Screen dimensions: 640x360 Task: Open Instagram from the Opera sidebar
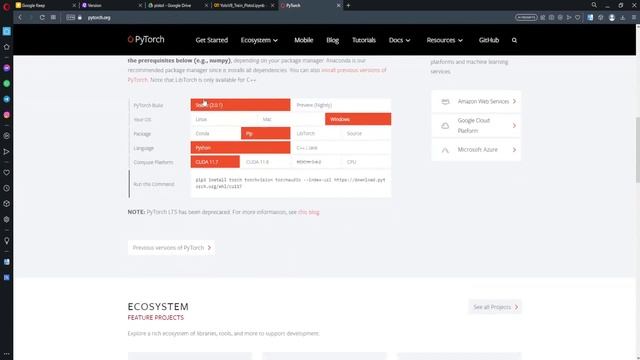pos(7,115)
